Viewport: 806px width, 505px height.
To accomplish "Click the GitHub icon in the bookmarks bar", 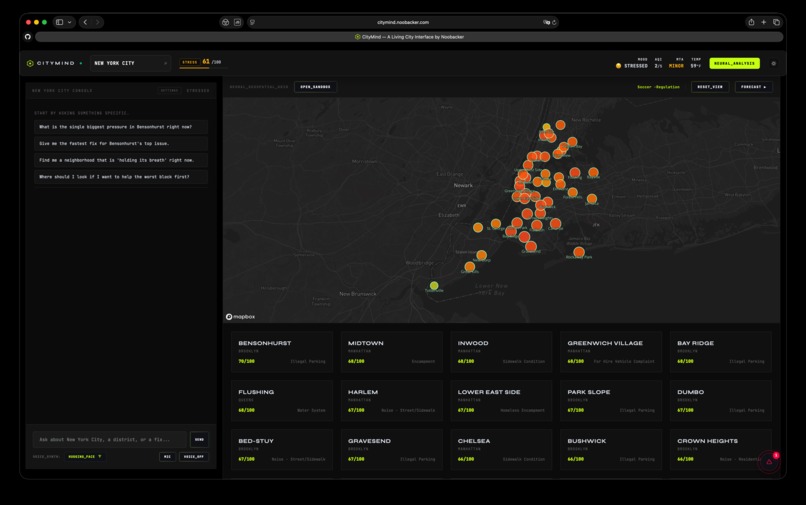I will [28, 37].
